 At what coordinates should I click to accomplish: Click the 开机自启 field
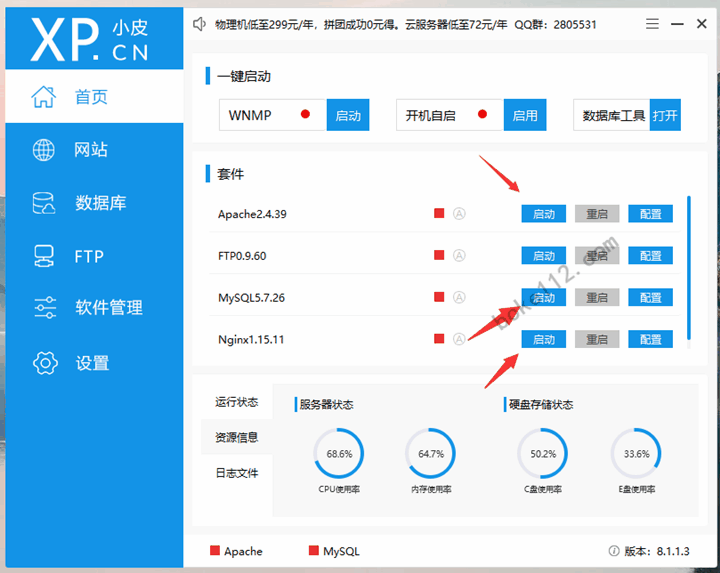(x=450, y=115)
